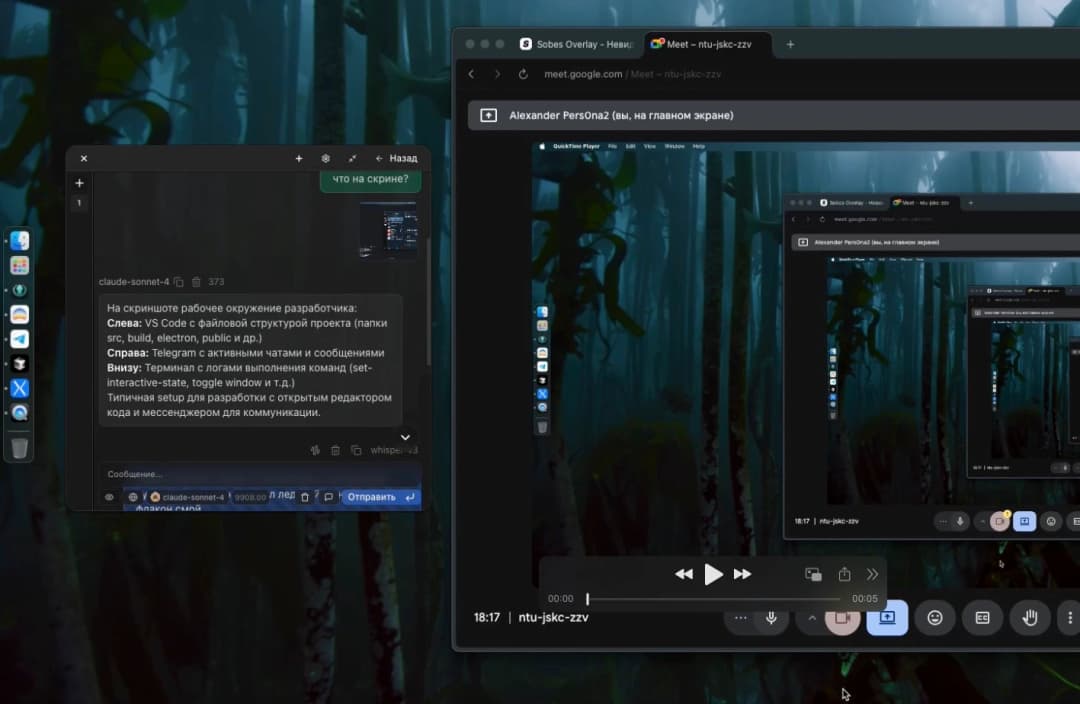Open Launchpad from the Dock
The height and width of the screenshot is (704, 1080).
[x=19, y=265]
